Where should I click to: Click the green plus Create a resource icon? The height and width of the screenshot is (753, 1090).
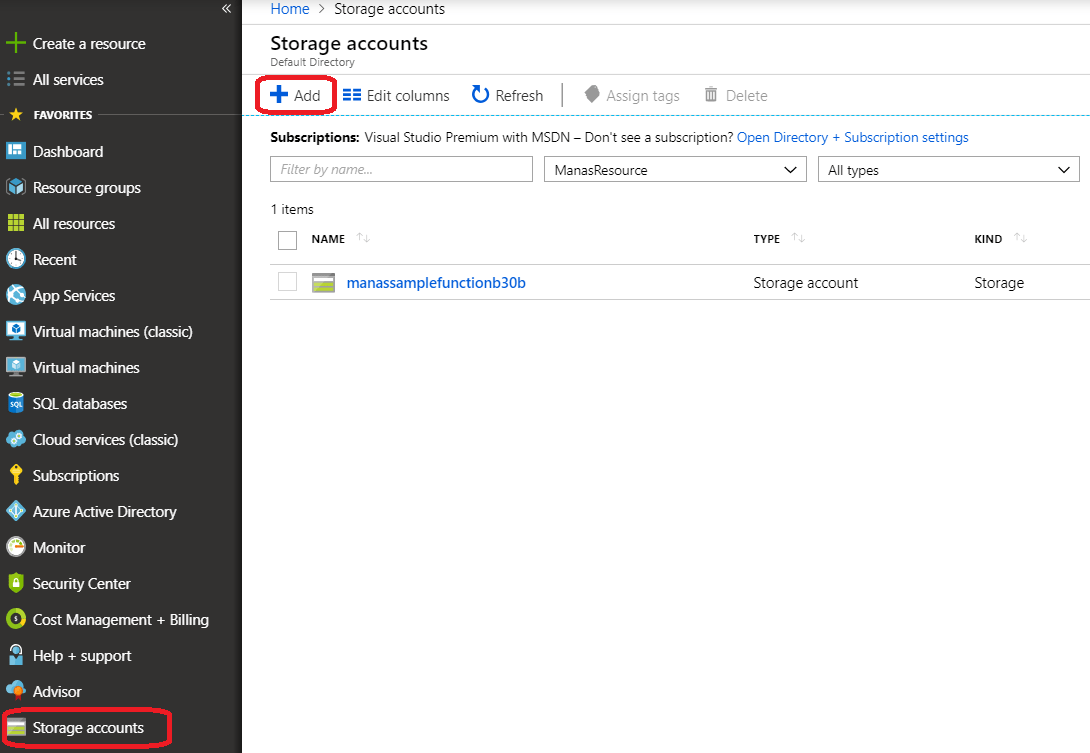15,43
